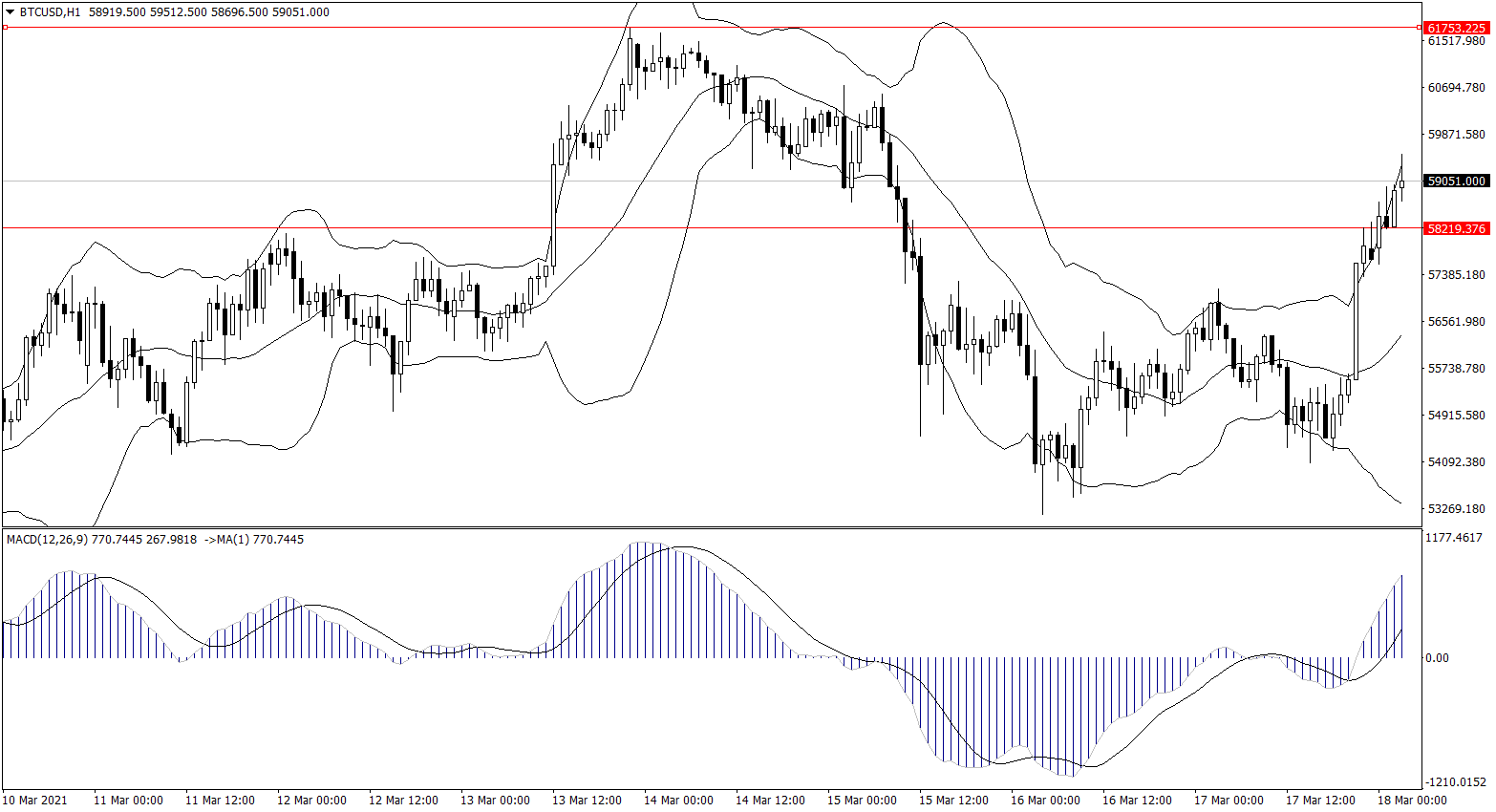Click the 16 Mar 12:00 time axis label

tap(1137, 801)
